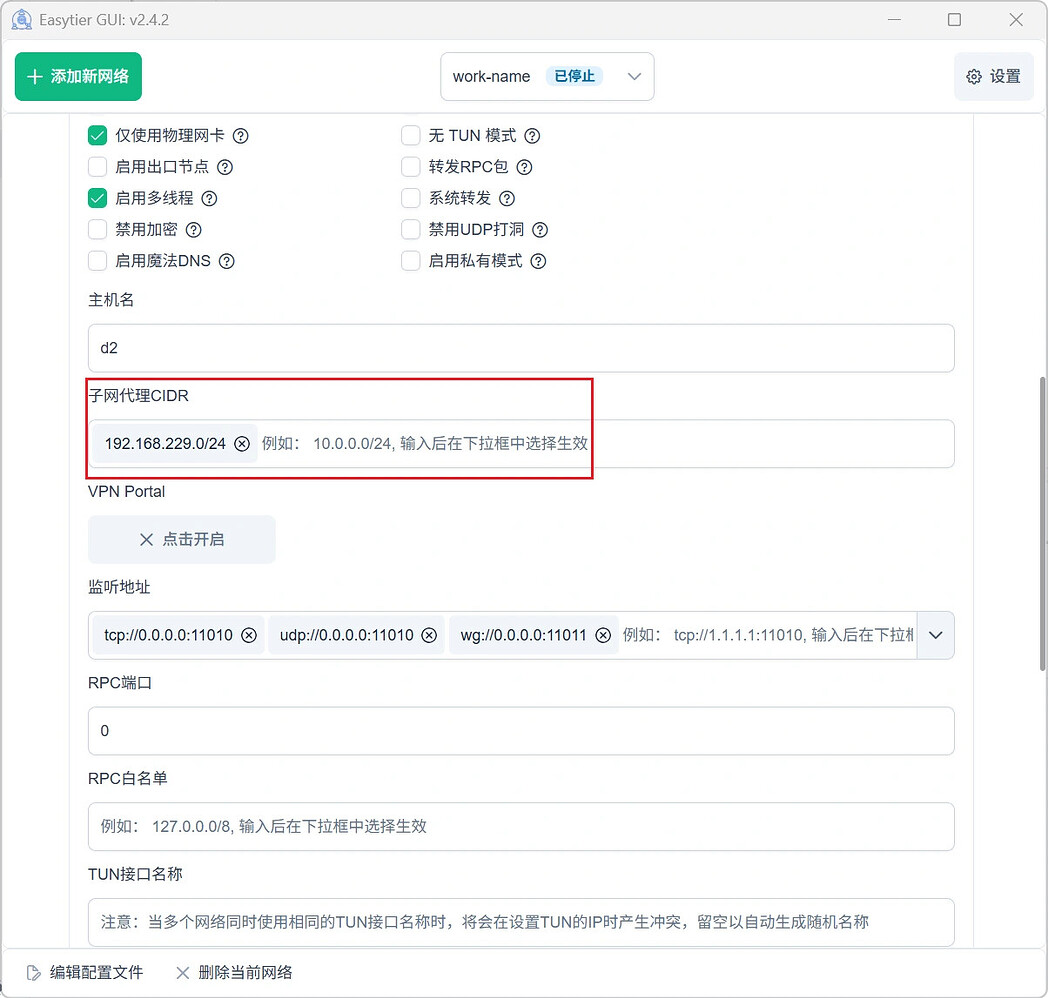This screenshot has height=998, width=1048.
Task: Expand the 监听地址 dropdown arrow
Action: [x=936, y=635]
